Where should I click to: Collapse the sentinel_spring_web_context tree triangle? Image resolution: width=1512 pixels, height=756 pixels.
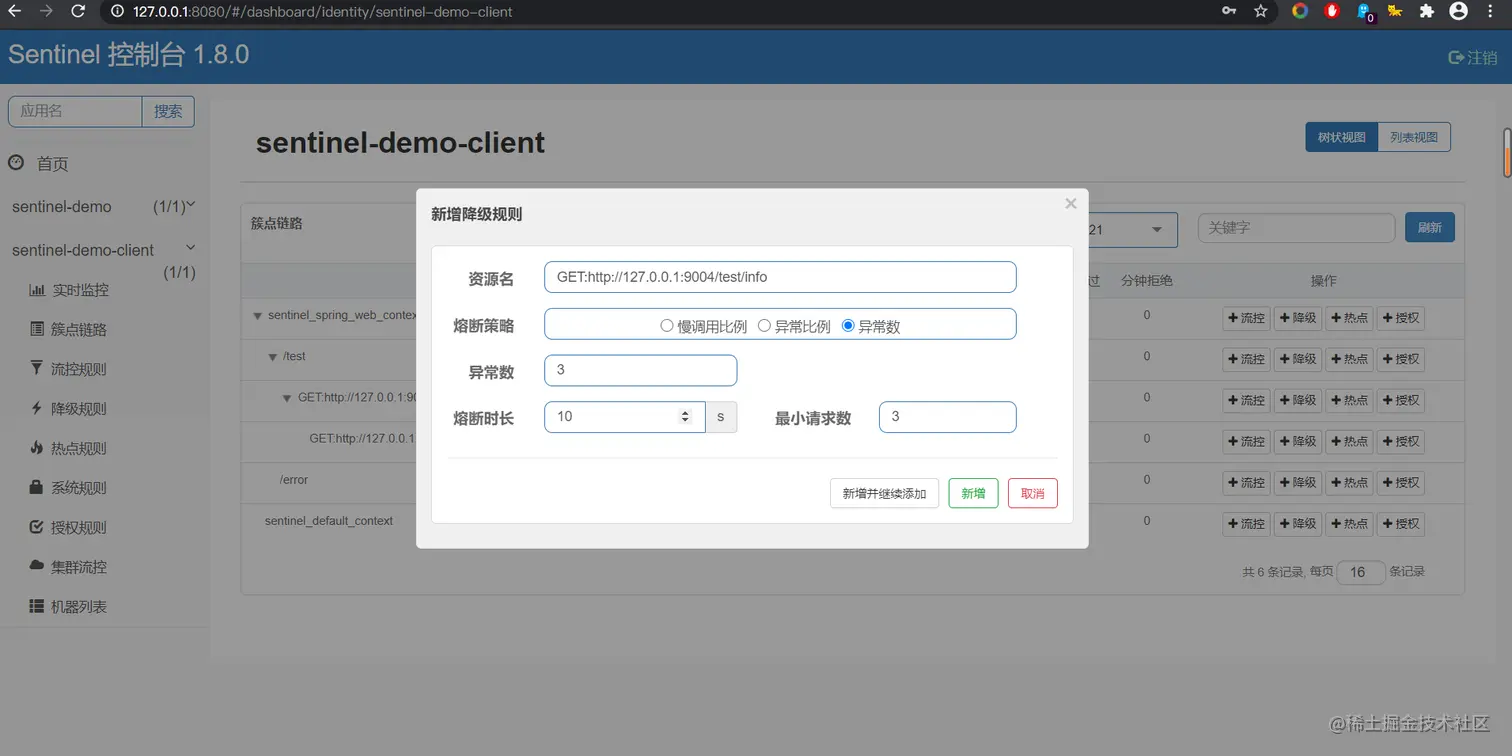[257, 316]
